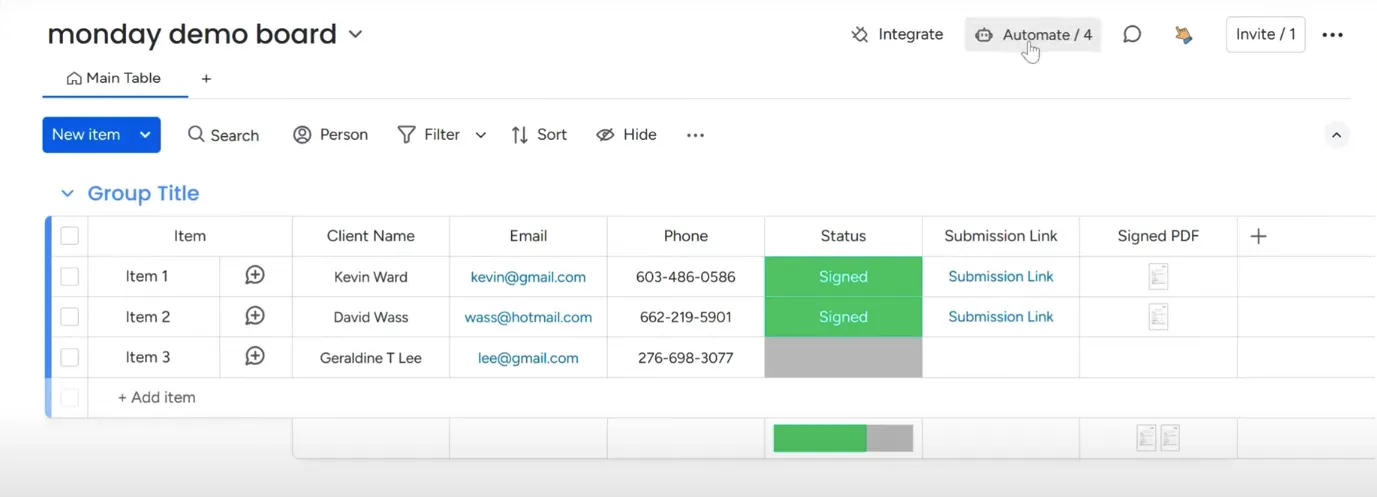The image size is (1377, 497).
Task: Open the wass@hotmail.com email link
Action: pyautogui.click(x=528, y=317)
